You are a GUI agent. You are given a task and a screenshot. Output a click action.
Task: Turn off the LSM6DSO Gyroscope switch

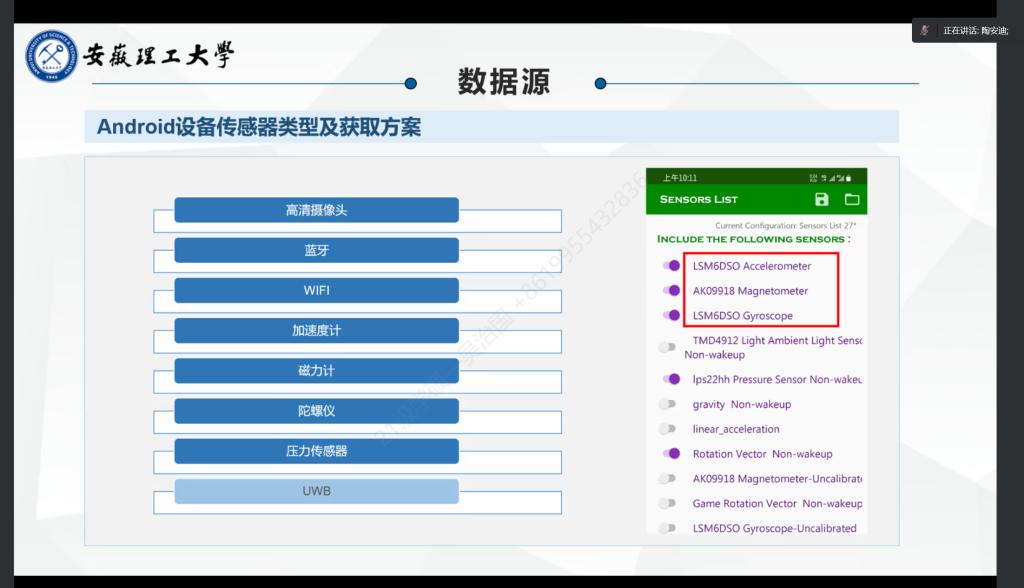(x=670, y=315)
